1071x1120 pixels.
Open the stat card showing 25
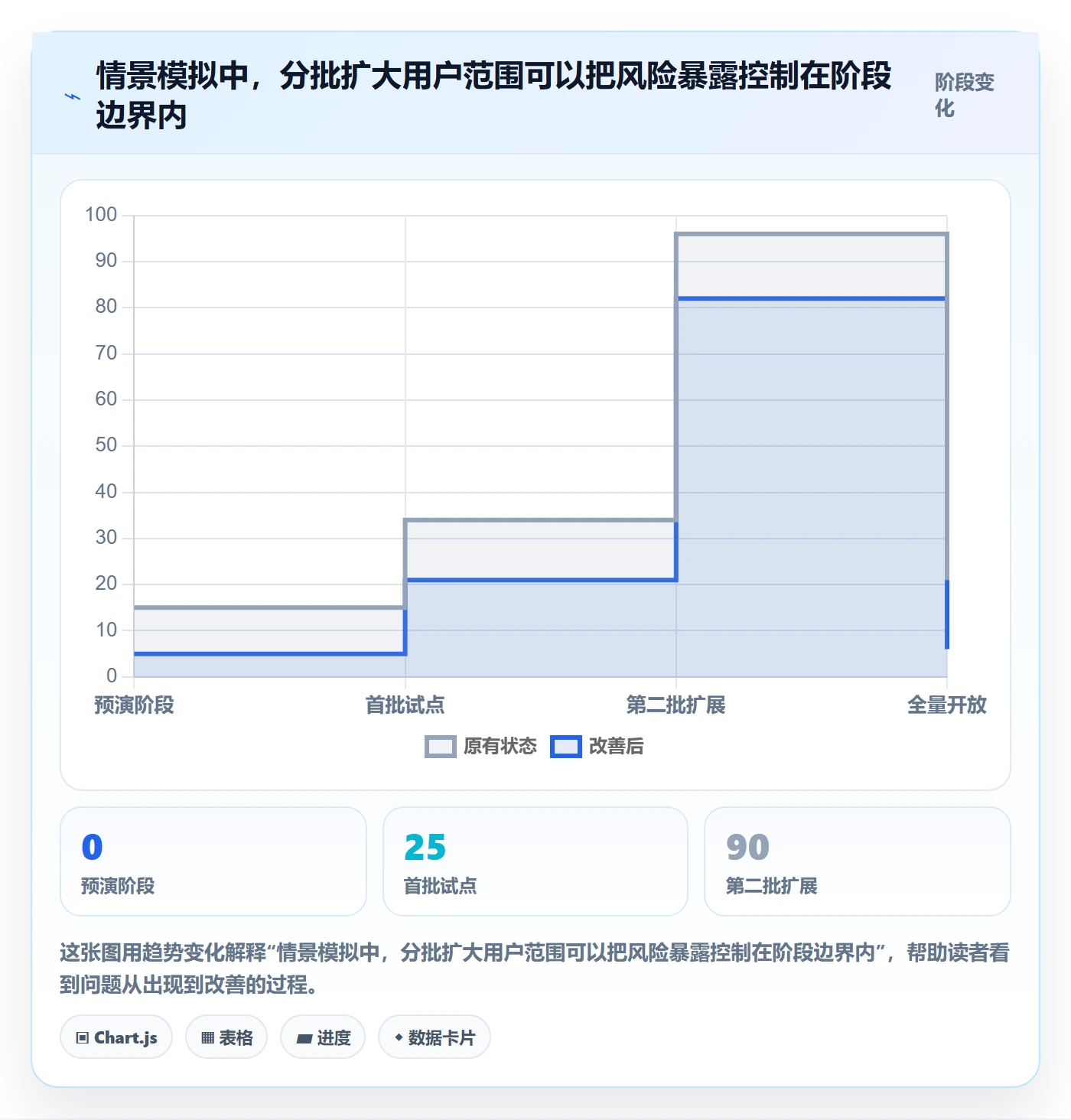point(535,861)
